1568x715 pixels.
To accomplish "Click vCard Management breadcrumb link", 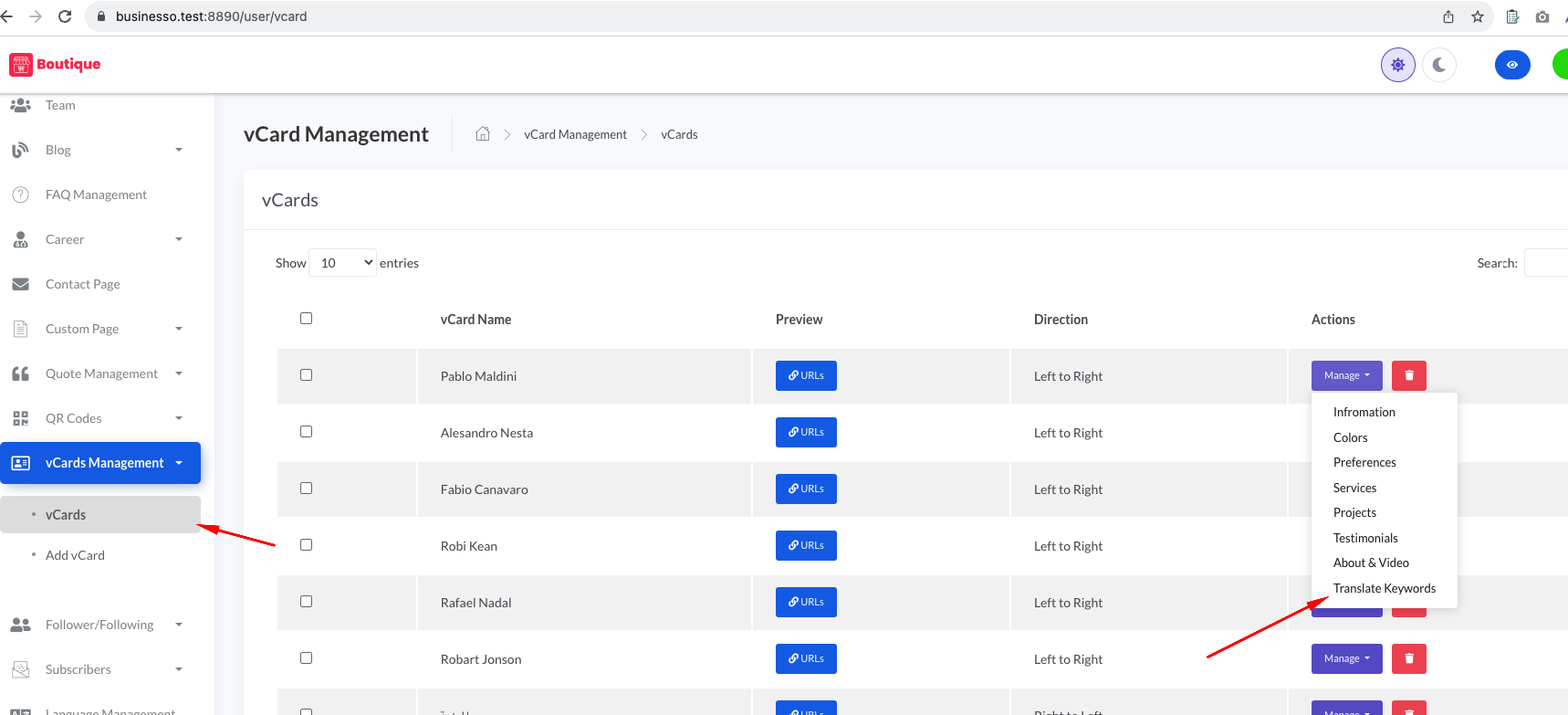I will (575, 134).
